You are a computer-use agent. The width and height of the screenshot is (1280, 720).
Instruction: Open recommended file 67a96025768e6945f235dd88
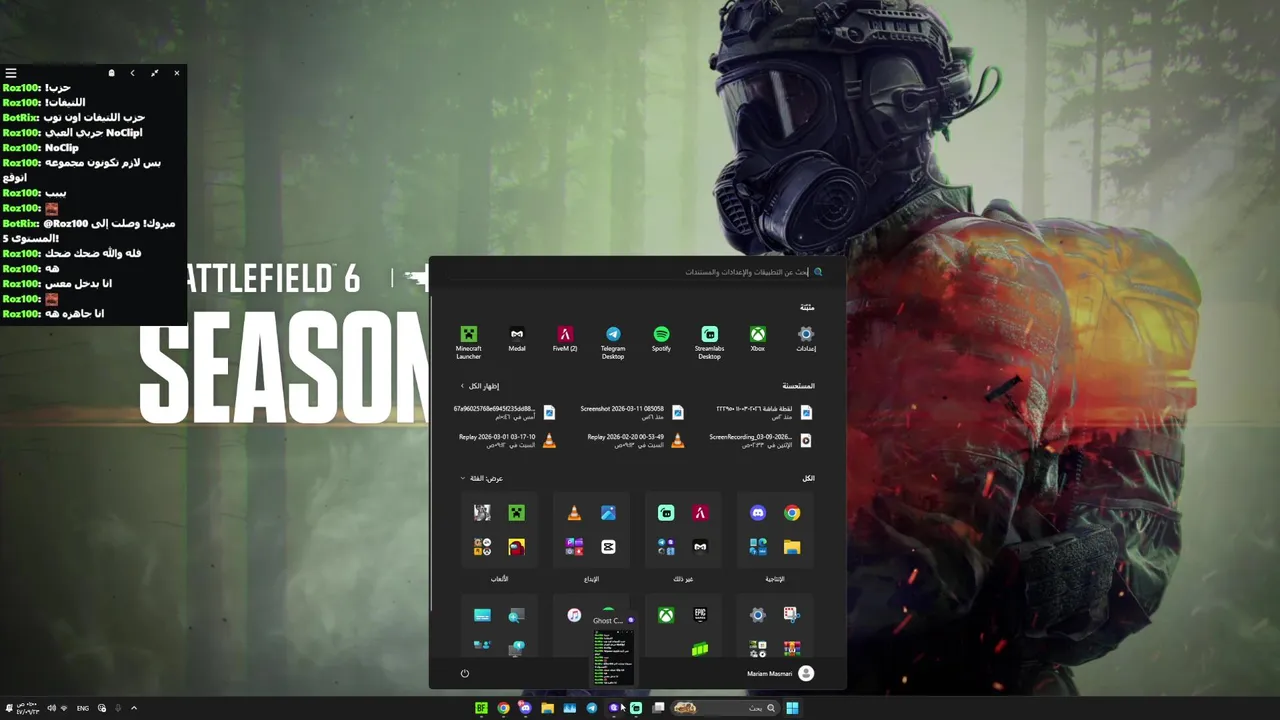503,412
